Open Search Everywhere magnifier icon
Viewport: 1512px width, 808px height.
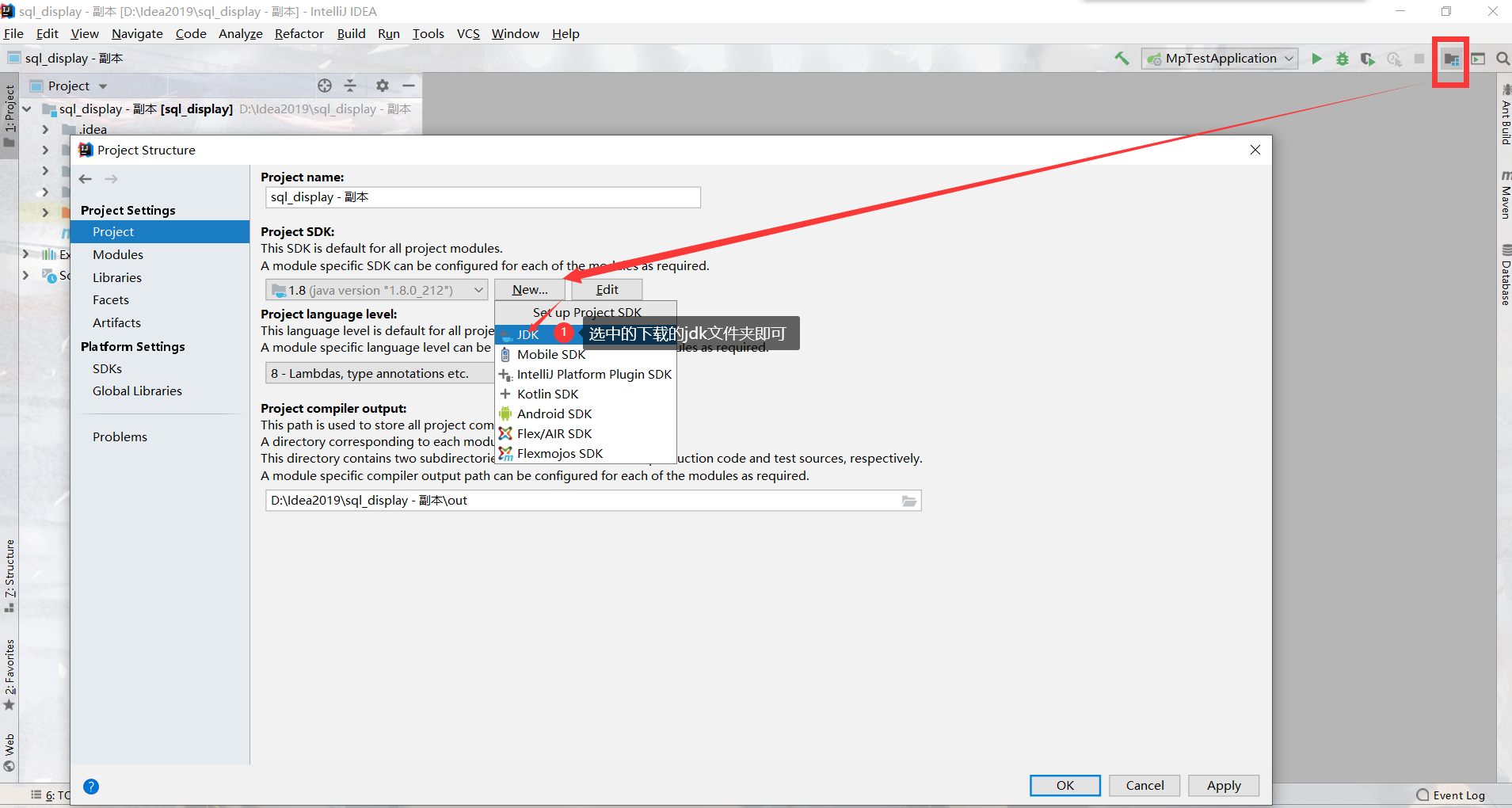tap(1502, 59)
